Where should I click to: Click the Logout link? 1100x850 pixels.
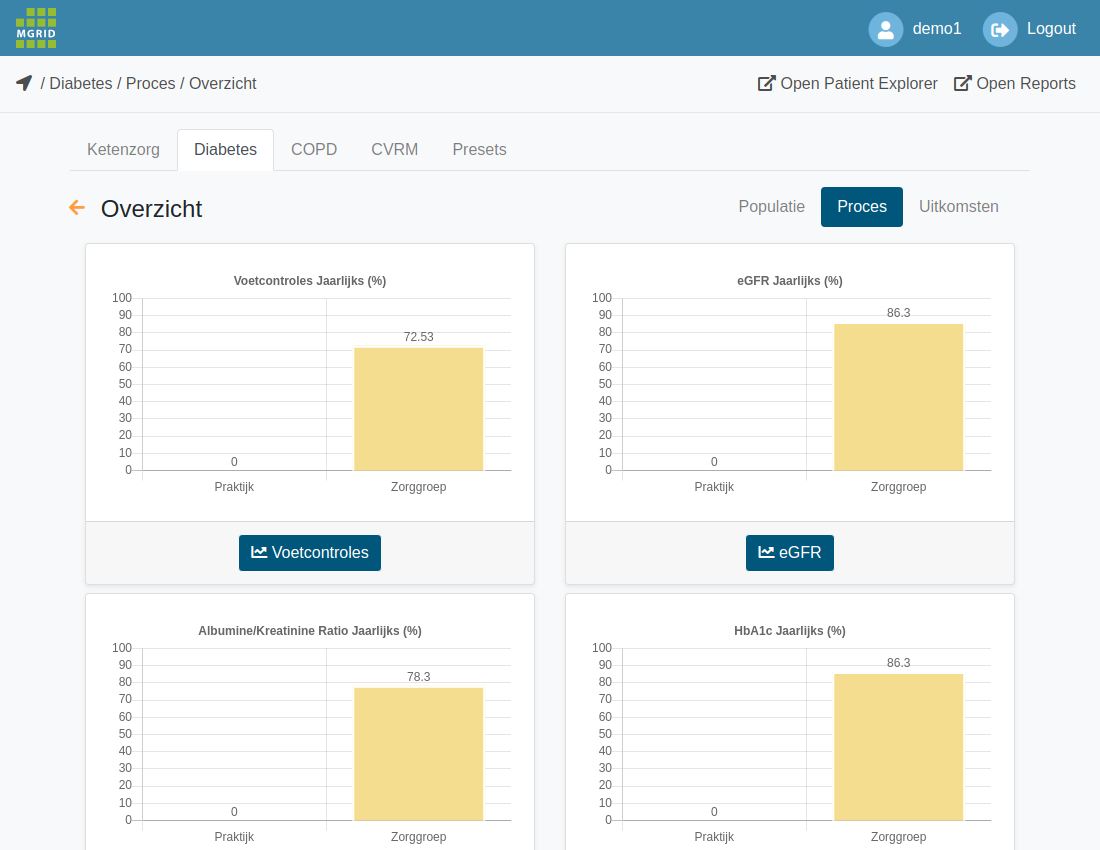(x=1051, y=29)
